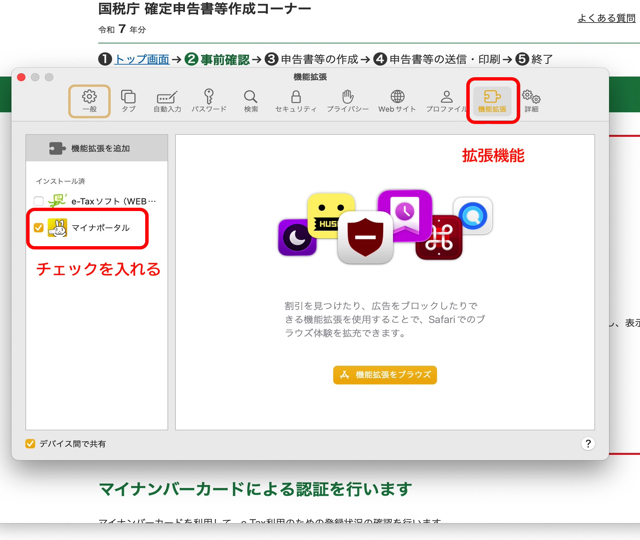Open the 検索 magnifier settings

[x=250, y=100]
